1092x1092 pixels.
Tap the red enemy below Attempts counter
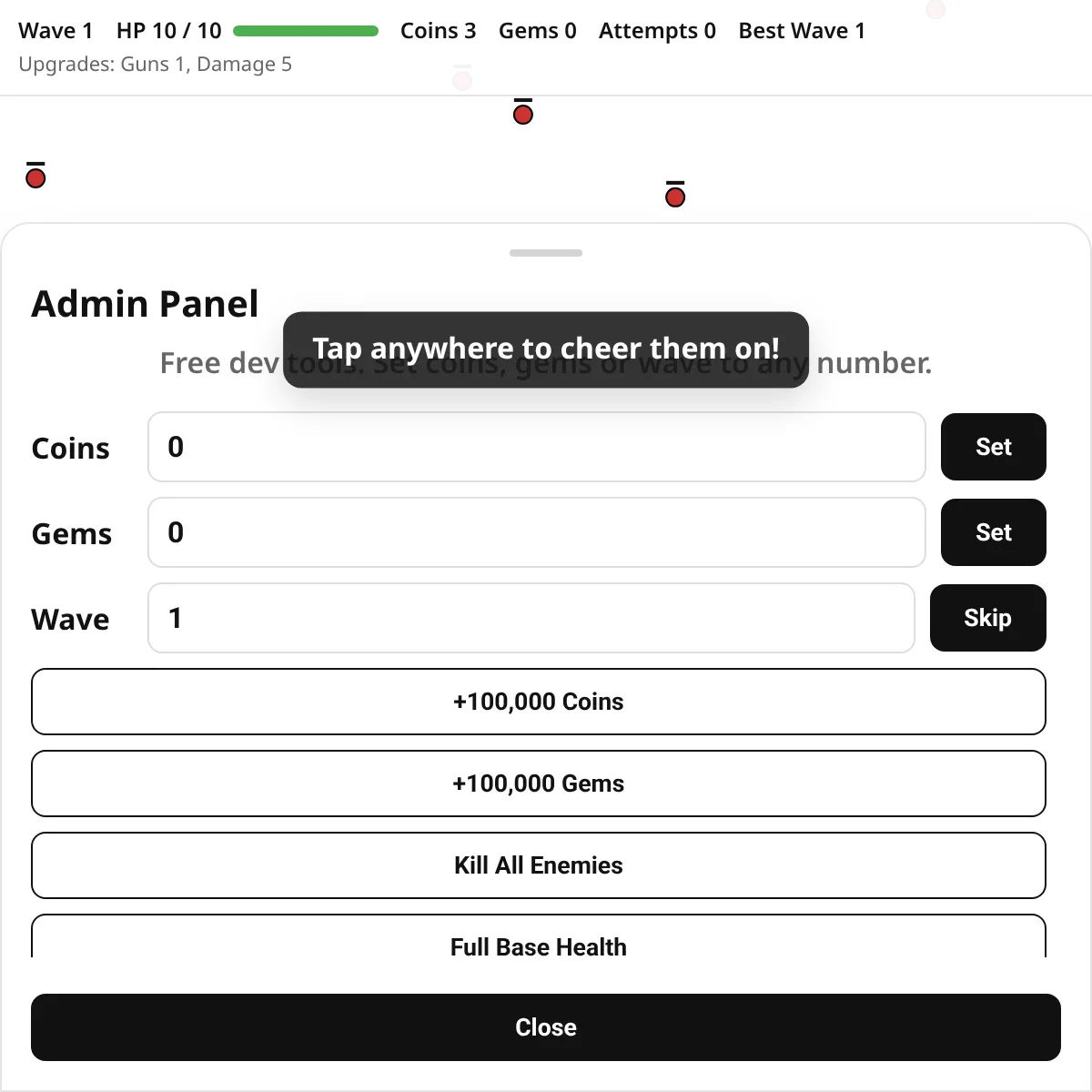[675, 197]
